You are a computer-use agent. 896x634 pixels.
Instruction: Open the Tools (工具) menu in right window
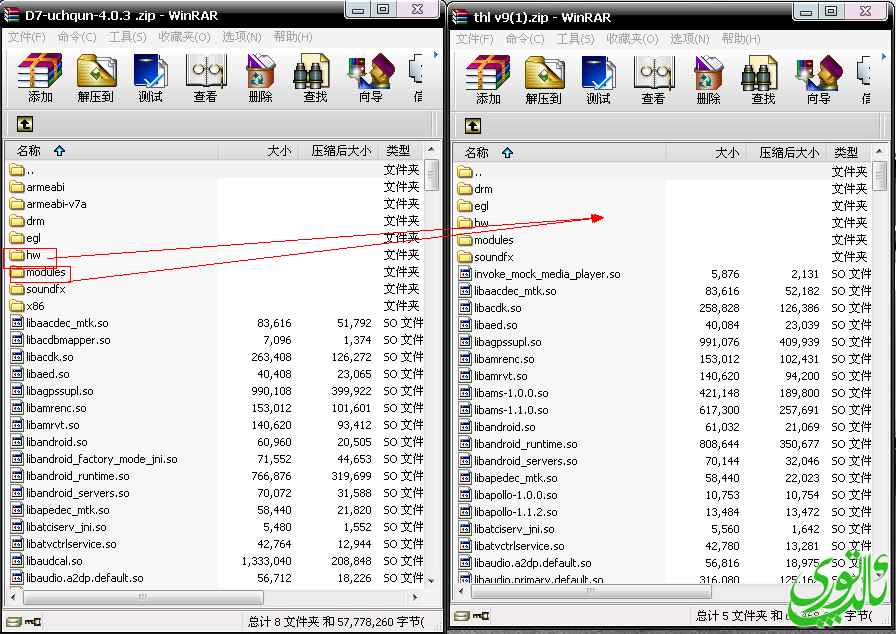tap(574, 38)
